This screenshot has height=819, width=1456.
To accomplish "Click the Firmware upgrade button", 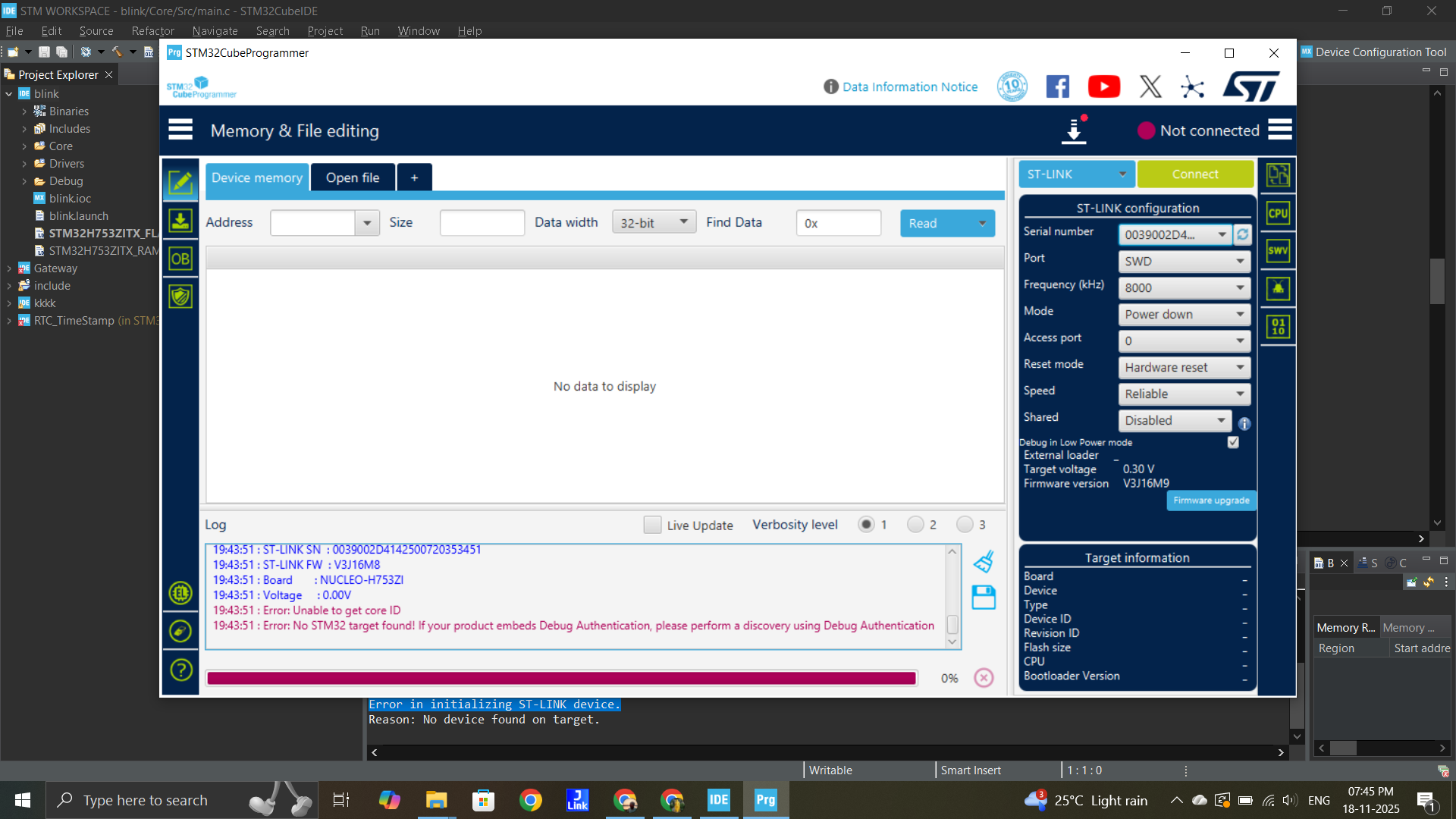I will click(1211, 500).
